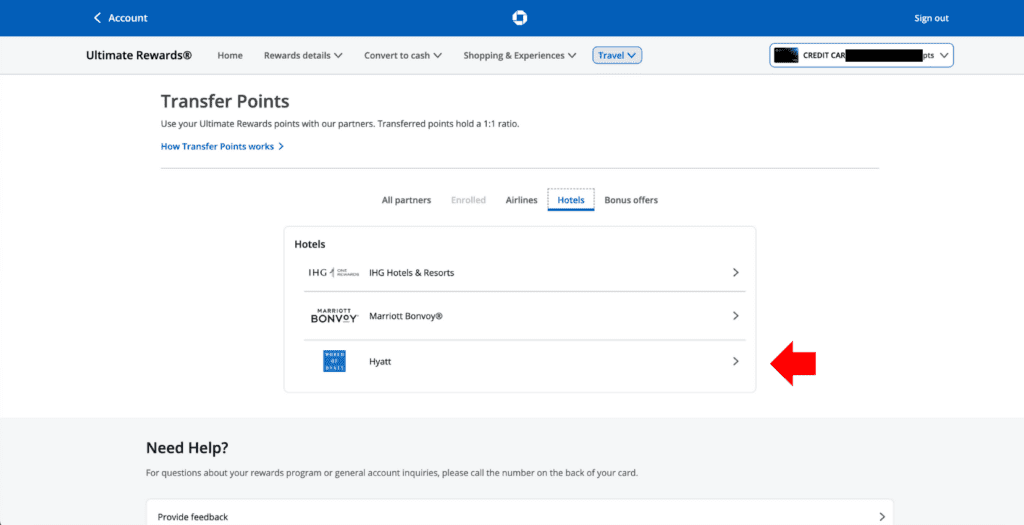Click the back chevron beside Account
This screenshot has height=525, width=1024.
coord(98,18)
